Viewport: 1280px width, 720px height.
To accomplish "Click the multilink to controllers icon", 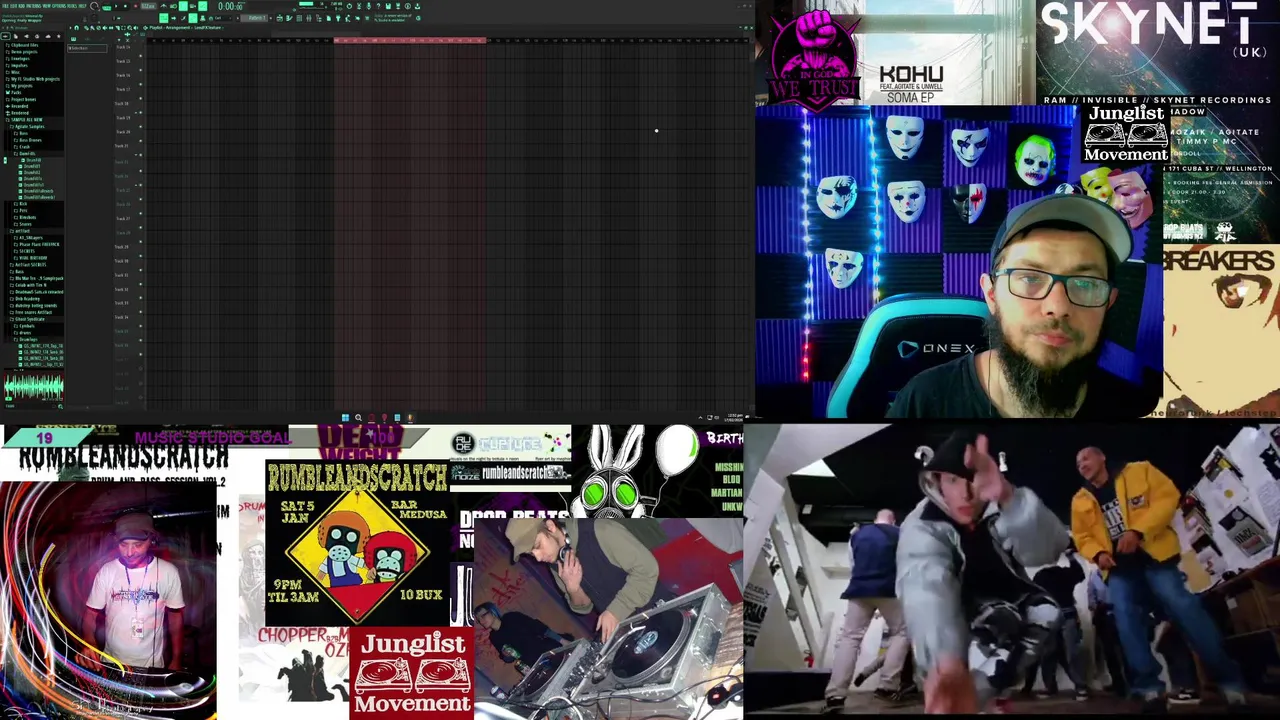I will pyautogui.click(x=203, y=18).
